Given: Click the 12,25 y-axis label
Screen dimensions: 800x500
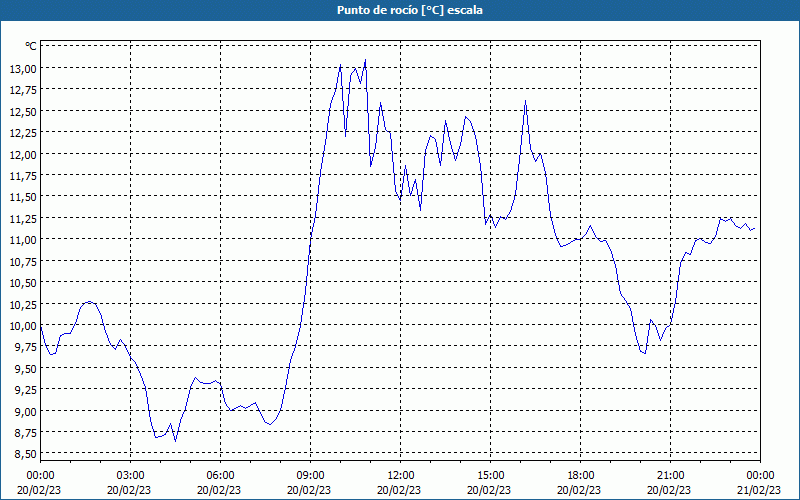Looking at the screenshot, I should [23, 133].
